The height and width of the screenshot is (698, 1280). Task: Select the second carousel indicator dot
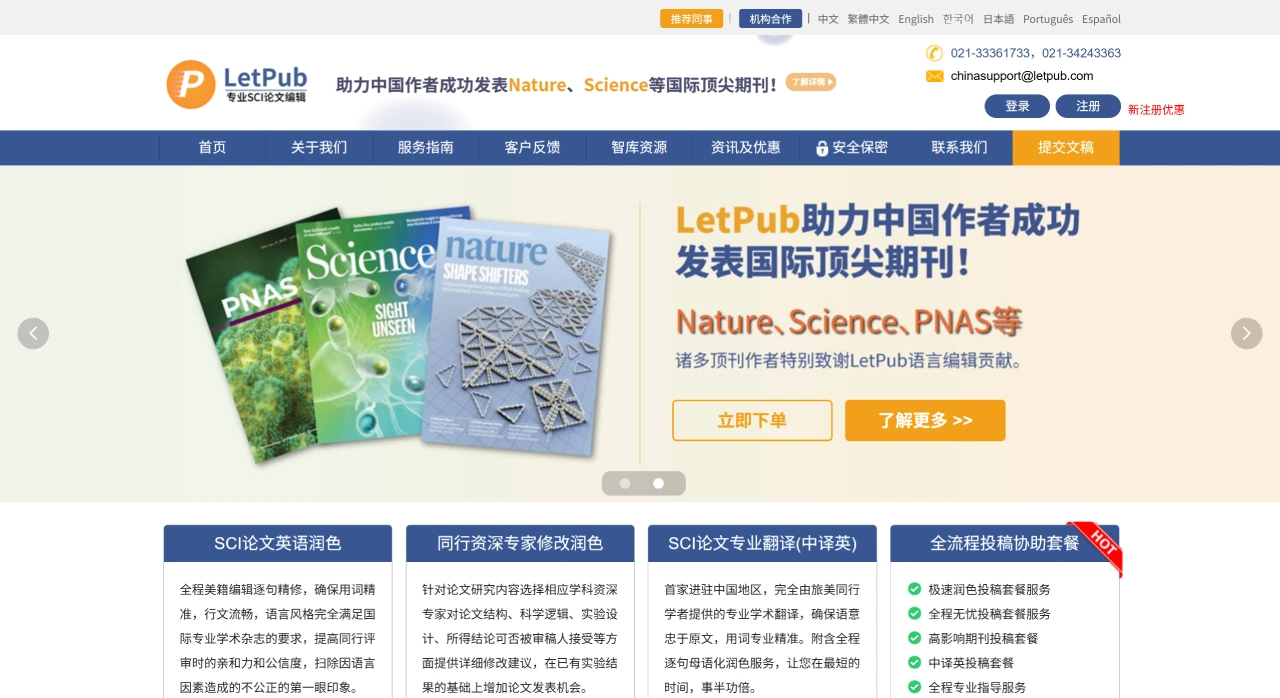[x=658, y=483]
